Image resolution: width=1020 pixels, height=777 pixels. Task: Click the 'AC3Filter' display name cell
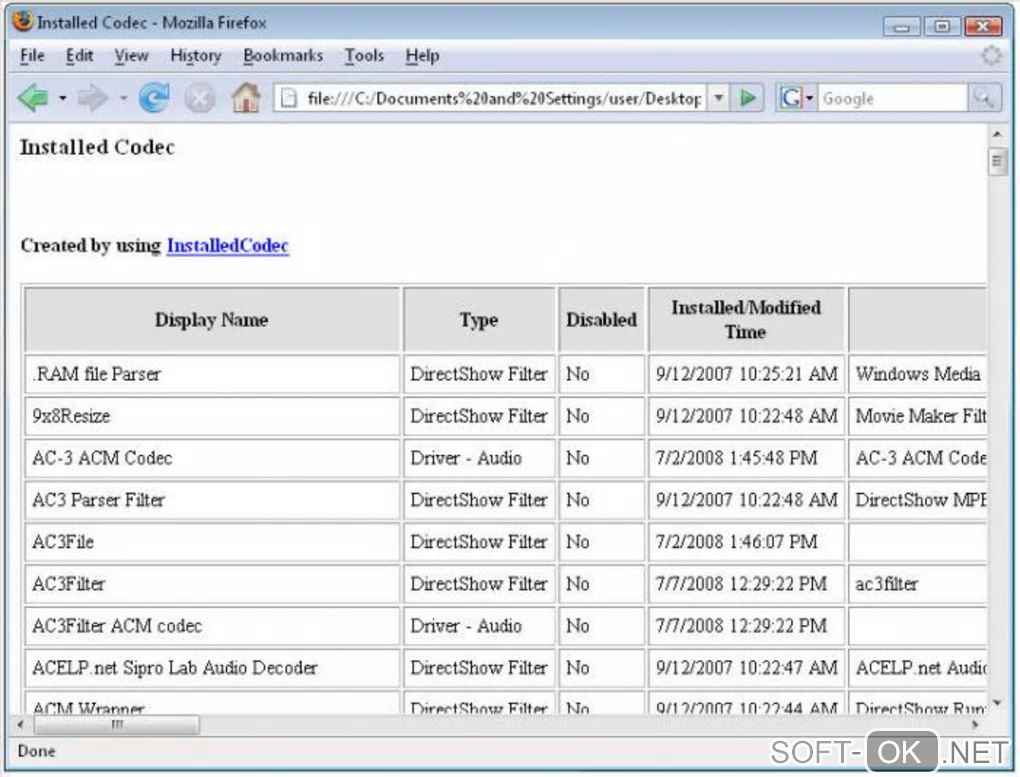point(212,584)
